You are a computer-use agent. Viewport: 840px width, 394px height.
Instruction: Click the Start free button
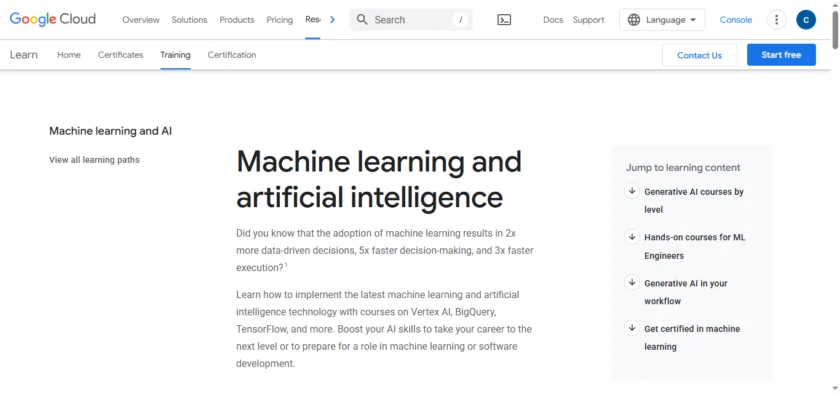pos(782,55)
